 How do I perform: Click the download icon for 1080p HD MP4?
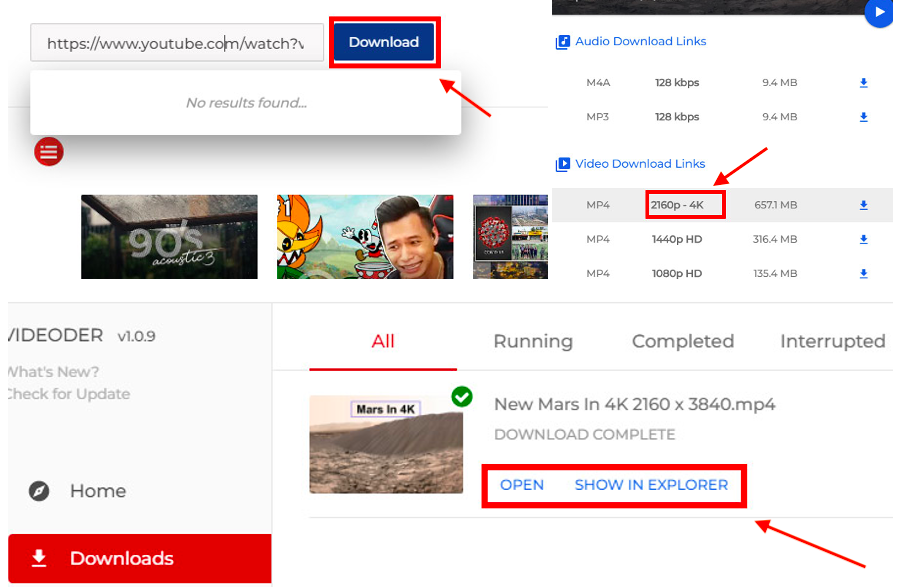[862, 273]
